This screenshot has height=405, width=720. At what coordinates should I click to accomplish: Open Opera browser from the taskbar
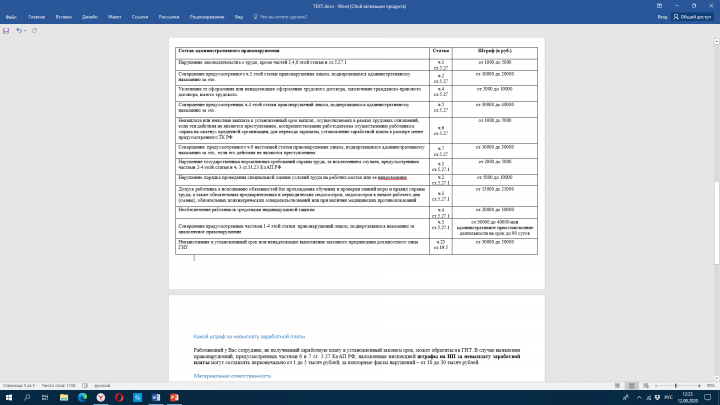tap(119, 398)
